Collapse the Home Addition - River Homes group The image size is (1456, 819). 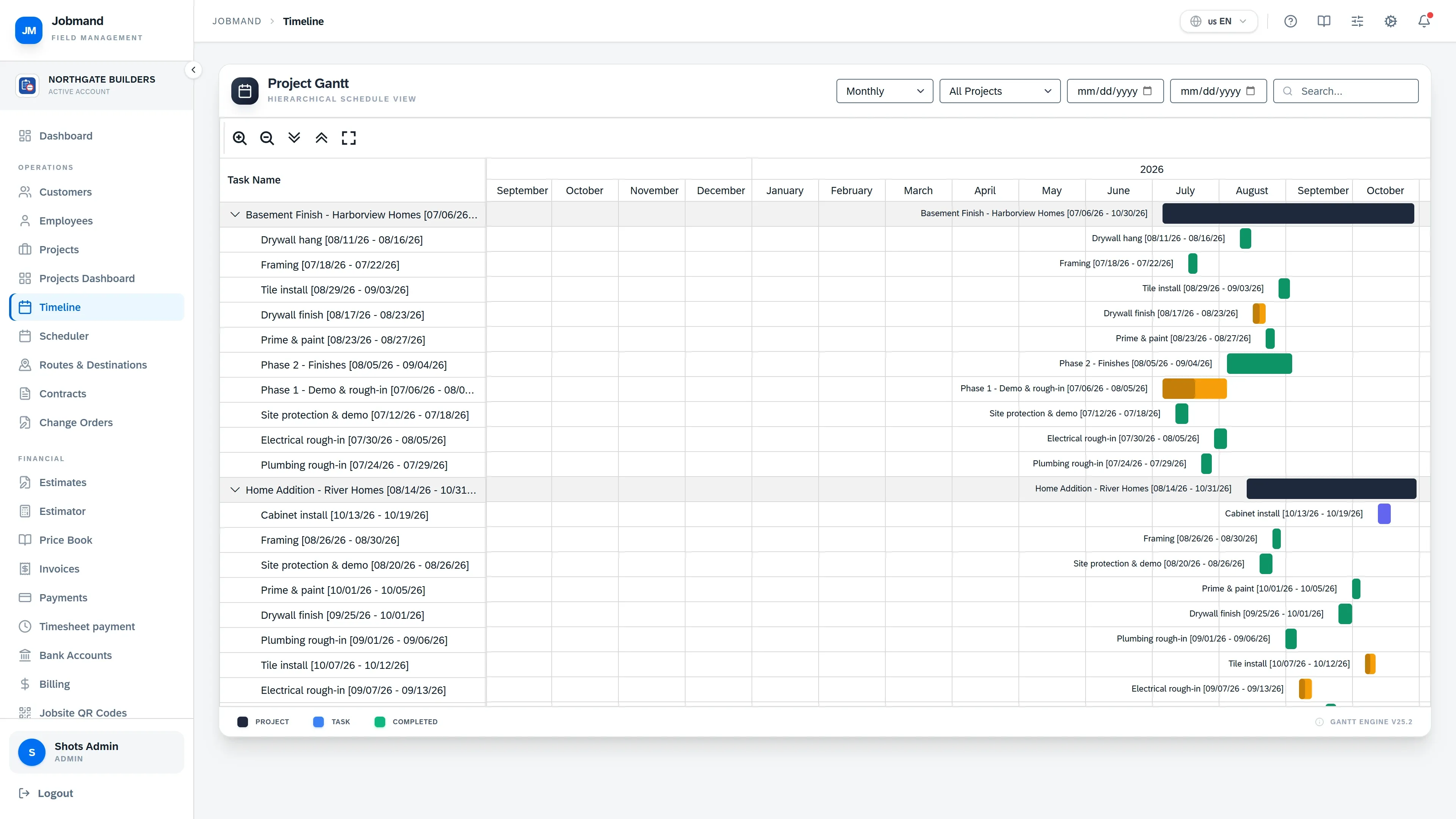pos(235,490)
